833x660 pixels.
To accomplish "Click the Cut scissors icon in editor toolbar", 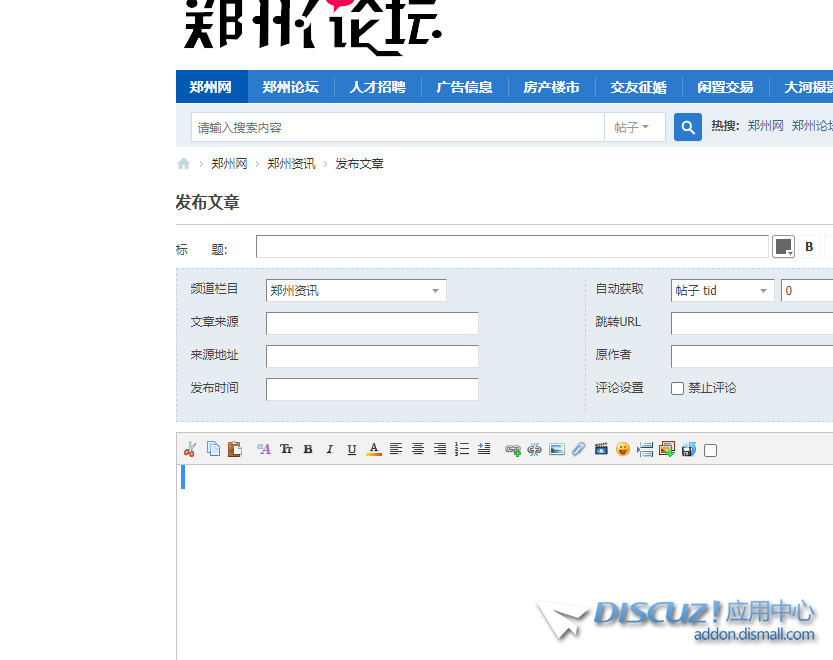I will pyautogui.click(x=190, y=450).
